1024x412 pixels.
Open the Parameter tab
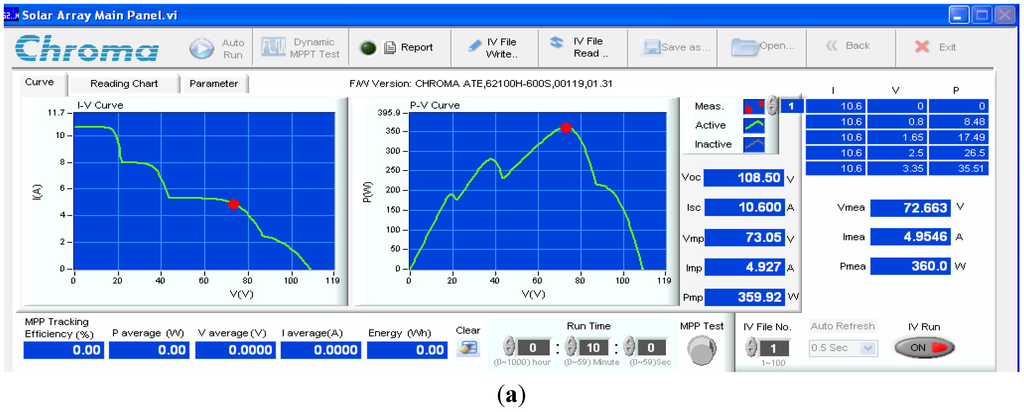point(214,84)
